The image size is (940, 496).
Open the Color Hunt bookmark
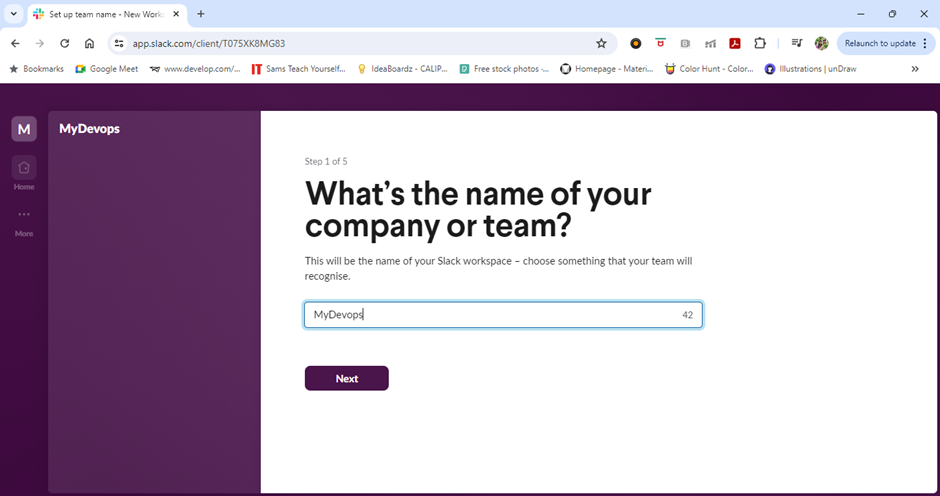(709, 69)
